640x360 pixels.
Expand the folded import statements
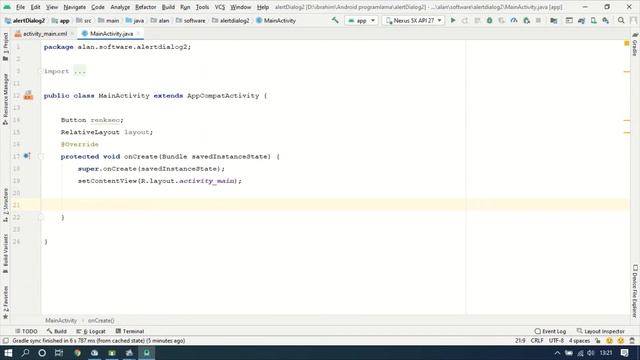pos(80,71)
